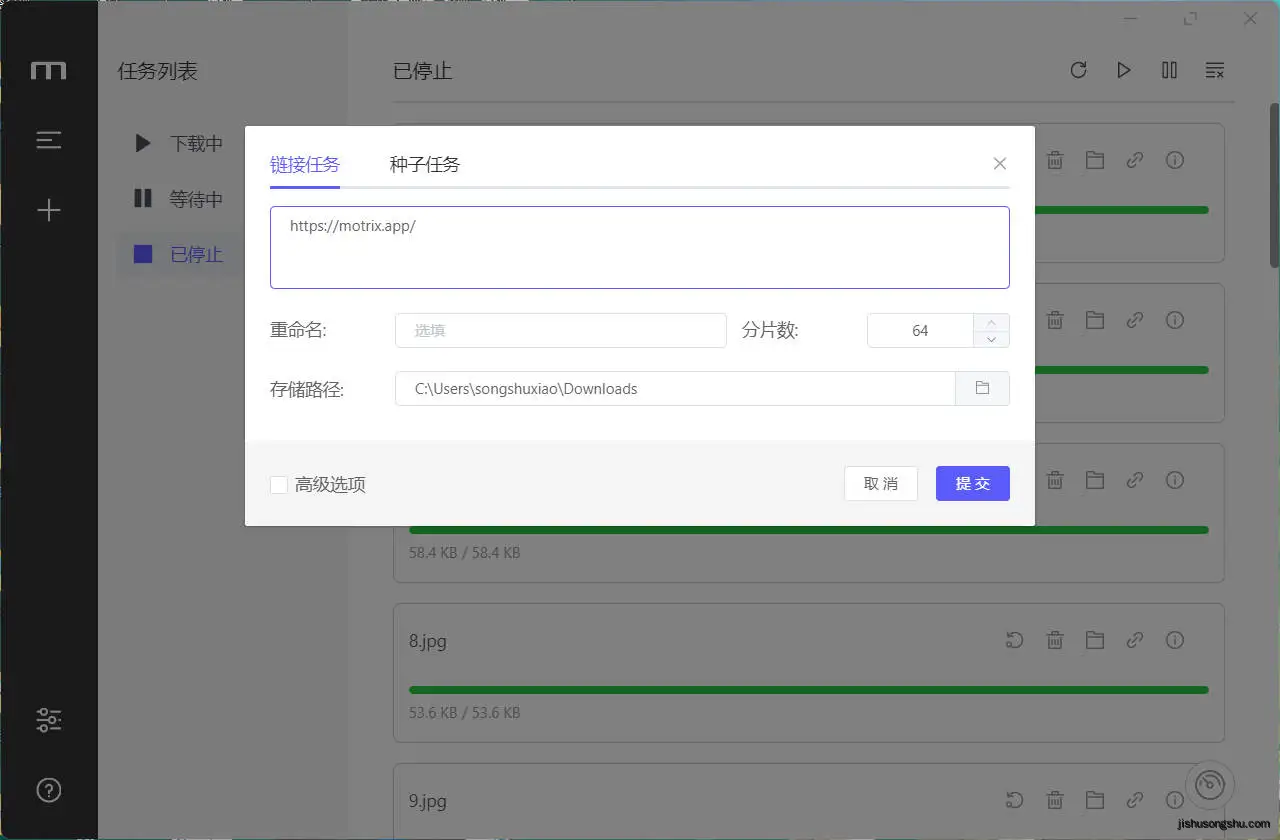Click the 58.4 KB task progress bar
The image size is (1280, 840).
click(x=809, y=530)
